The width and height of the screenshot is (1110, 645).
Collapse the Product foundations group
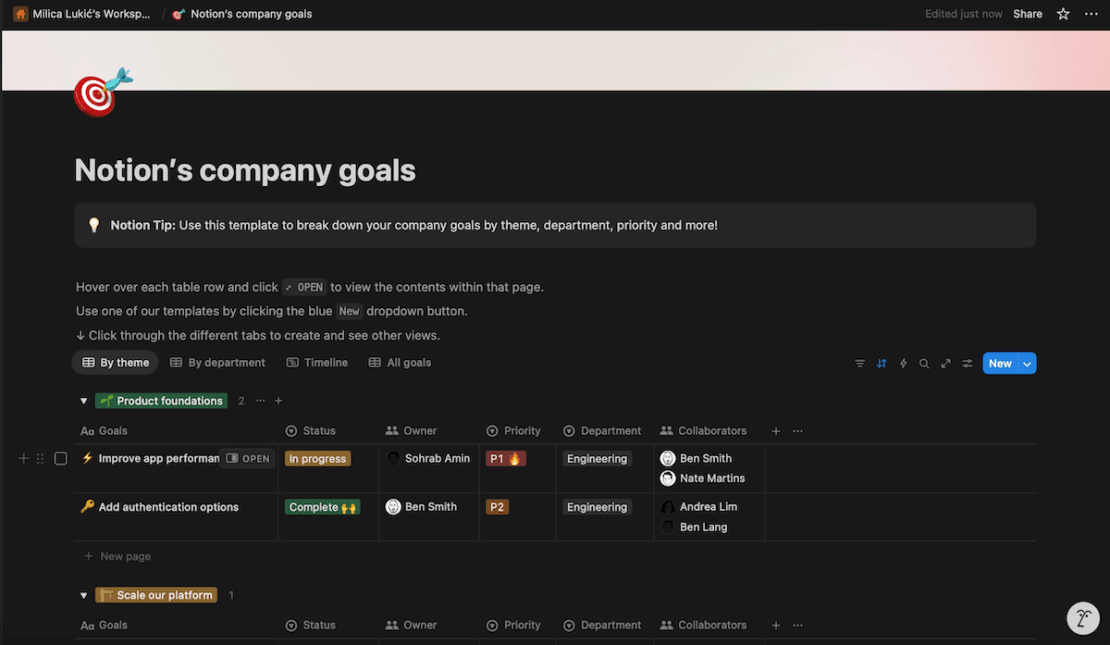tap(84, 400)
